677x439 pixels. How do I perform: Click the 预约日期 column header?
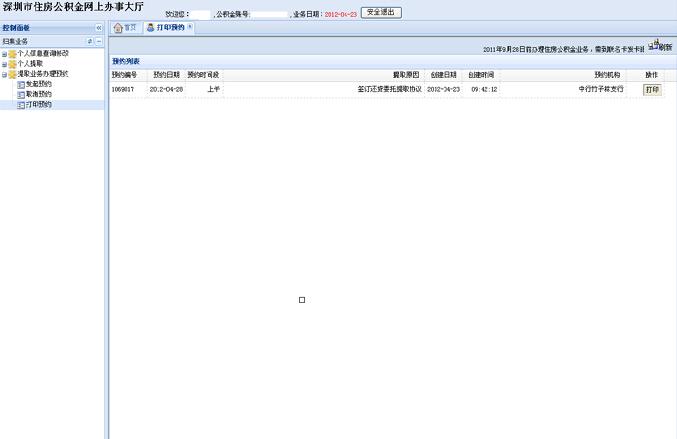click(166, 75)
